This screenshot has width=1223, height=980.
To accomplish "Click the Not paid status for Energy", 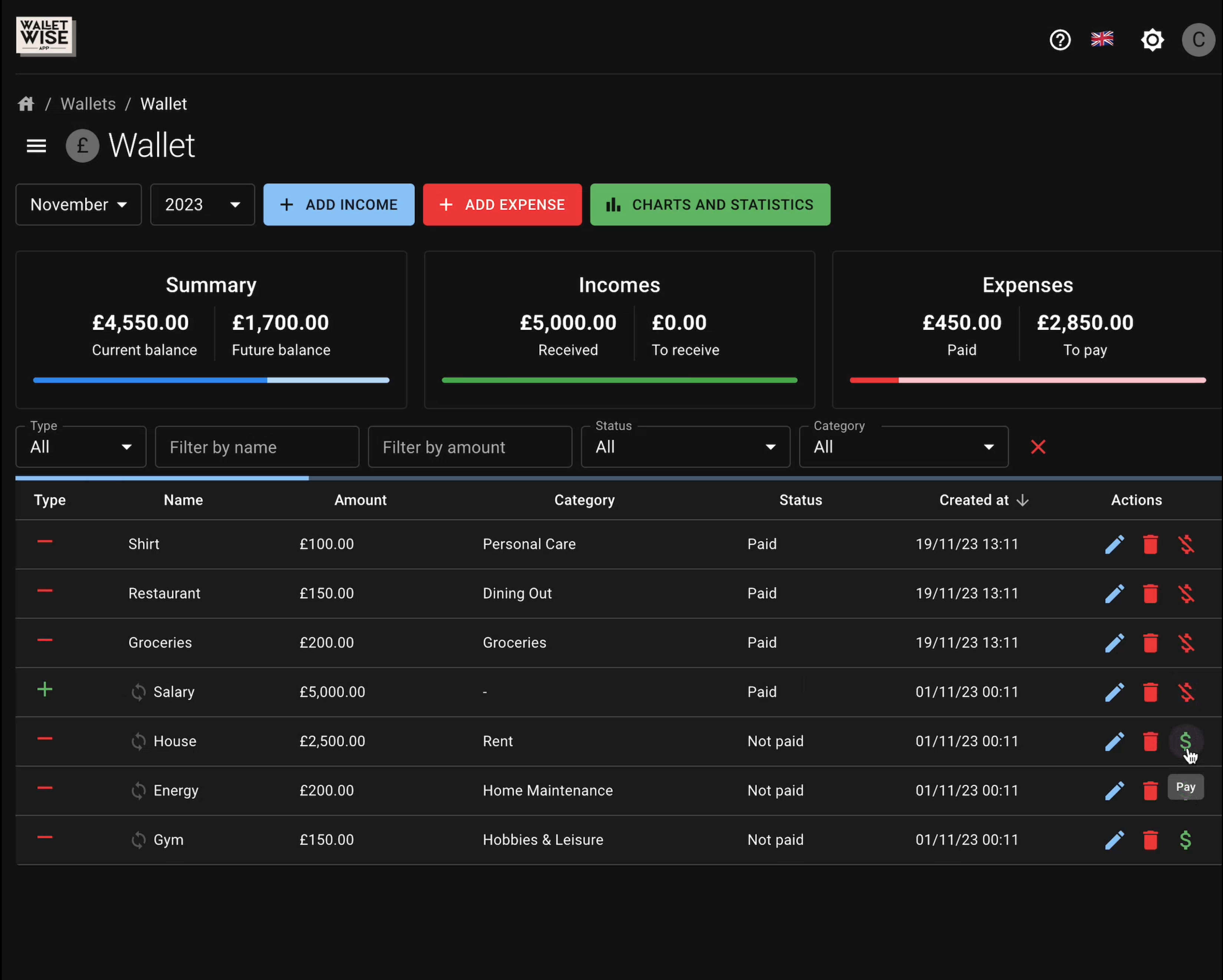I will click(775, 791).
